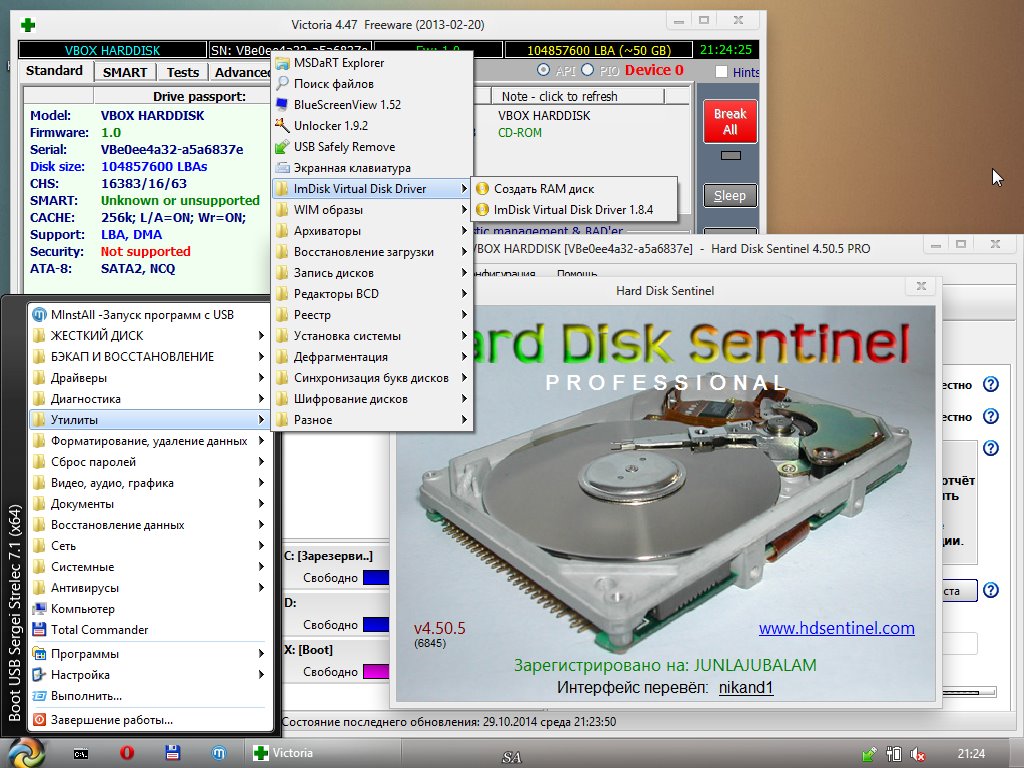
Task: Open Total Commander taskbar floppy icon
Action: click(172, 752)
